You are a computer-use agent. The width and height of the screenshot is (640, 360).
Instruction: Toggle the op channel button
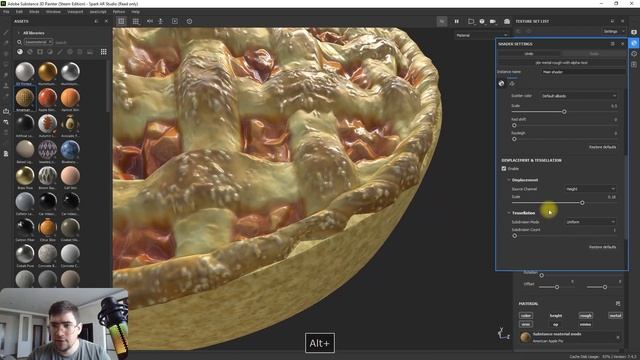click(x=556, y=324)
